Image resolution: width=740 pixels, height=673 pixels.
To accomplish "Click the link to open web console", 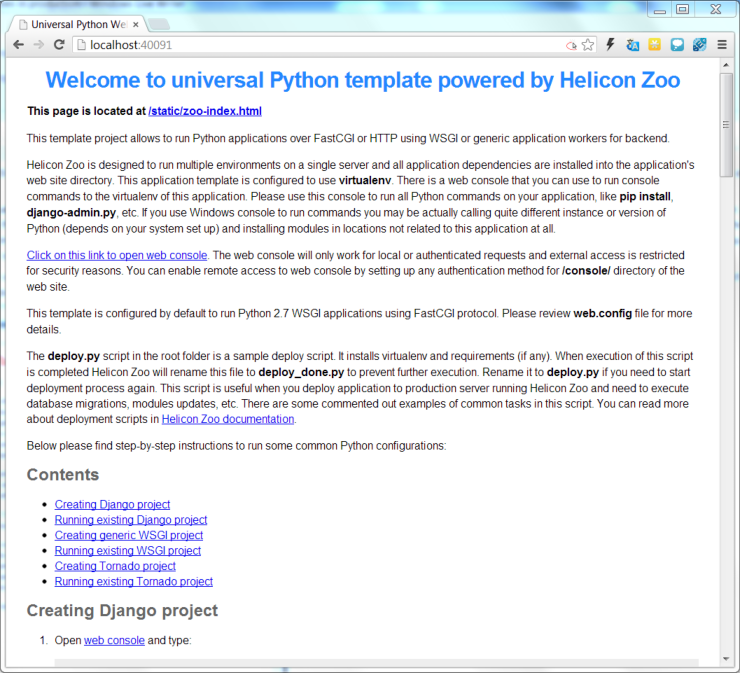I will pos(117,255).
